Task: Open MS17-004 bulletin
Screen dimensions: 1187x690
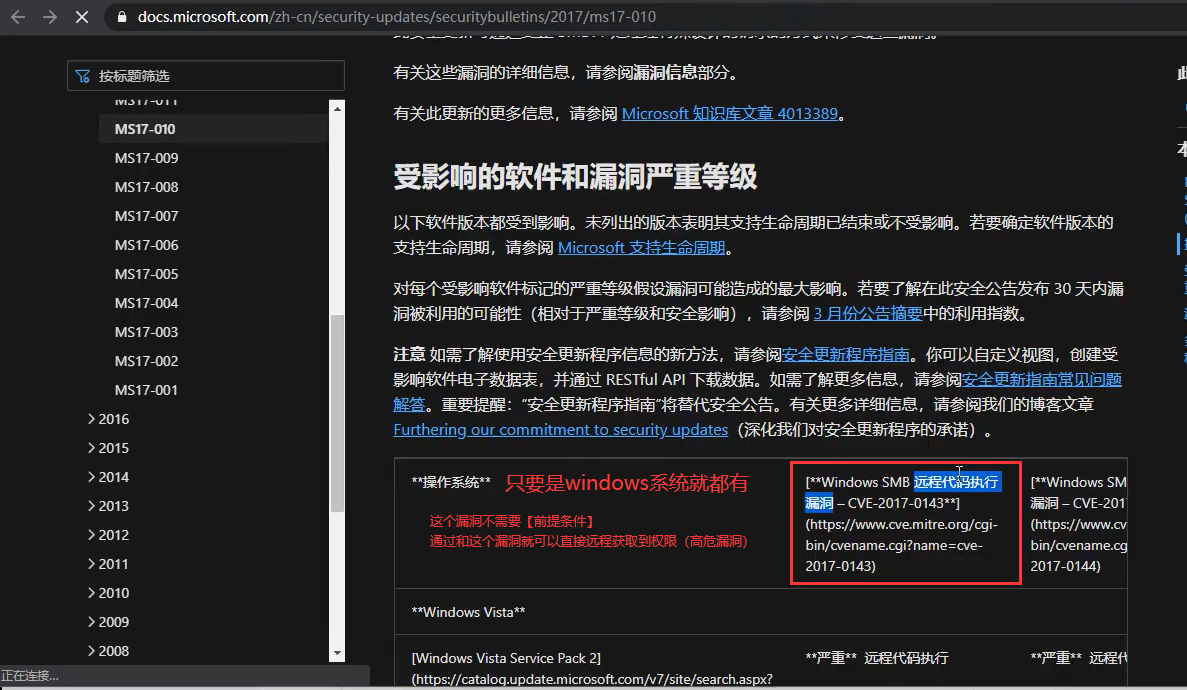Action: coord(146,303)
